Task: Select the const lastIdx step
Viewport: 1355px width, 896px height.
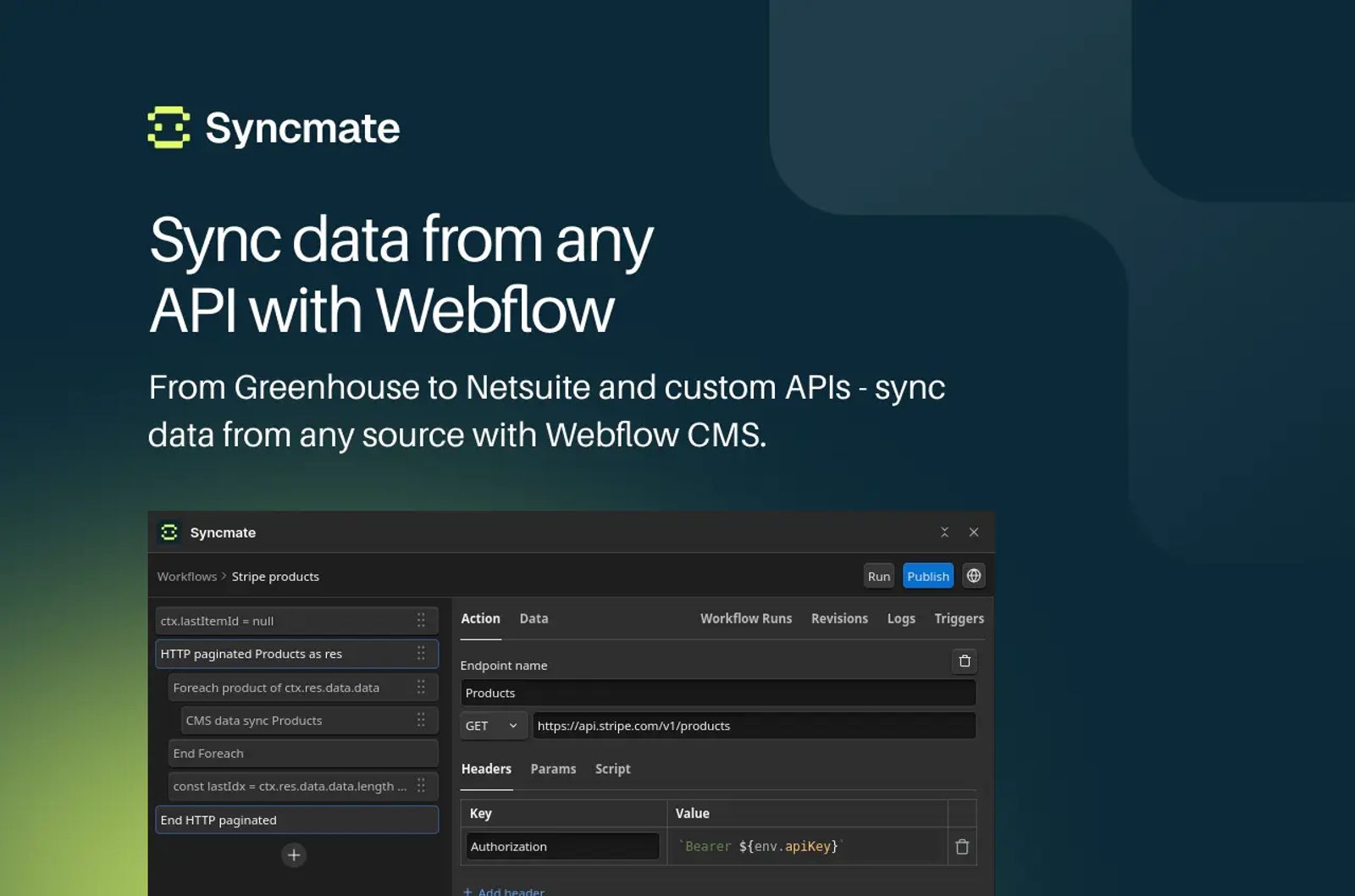Action: 303,786
